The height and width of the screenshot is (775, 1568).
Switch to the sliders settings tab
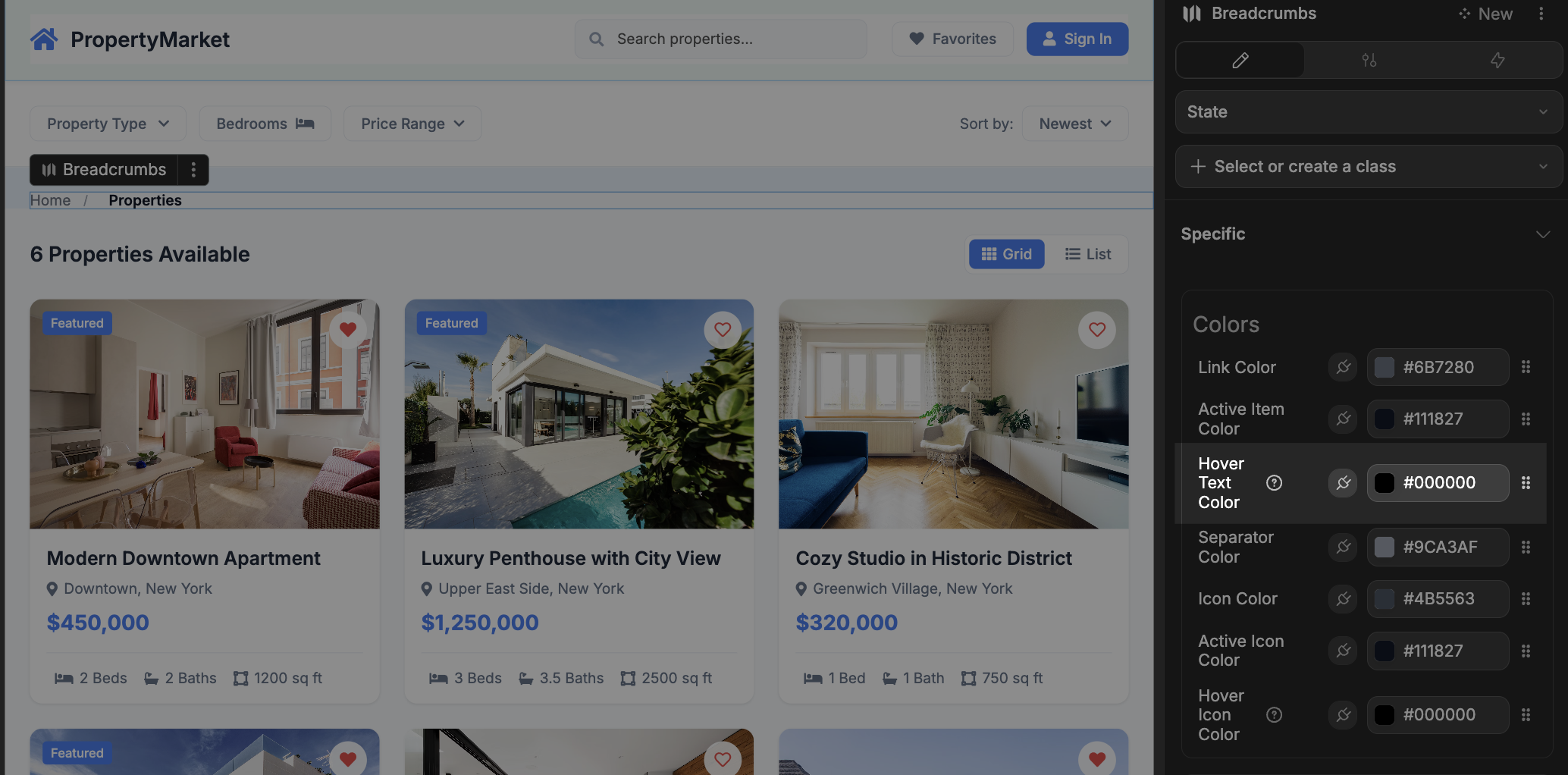coord(1369,60)
